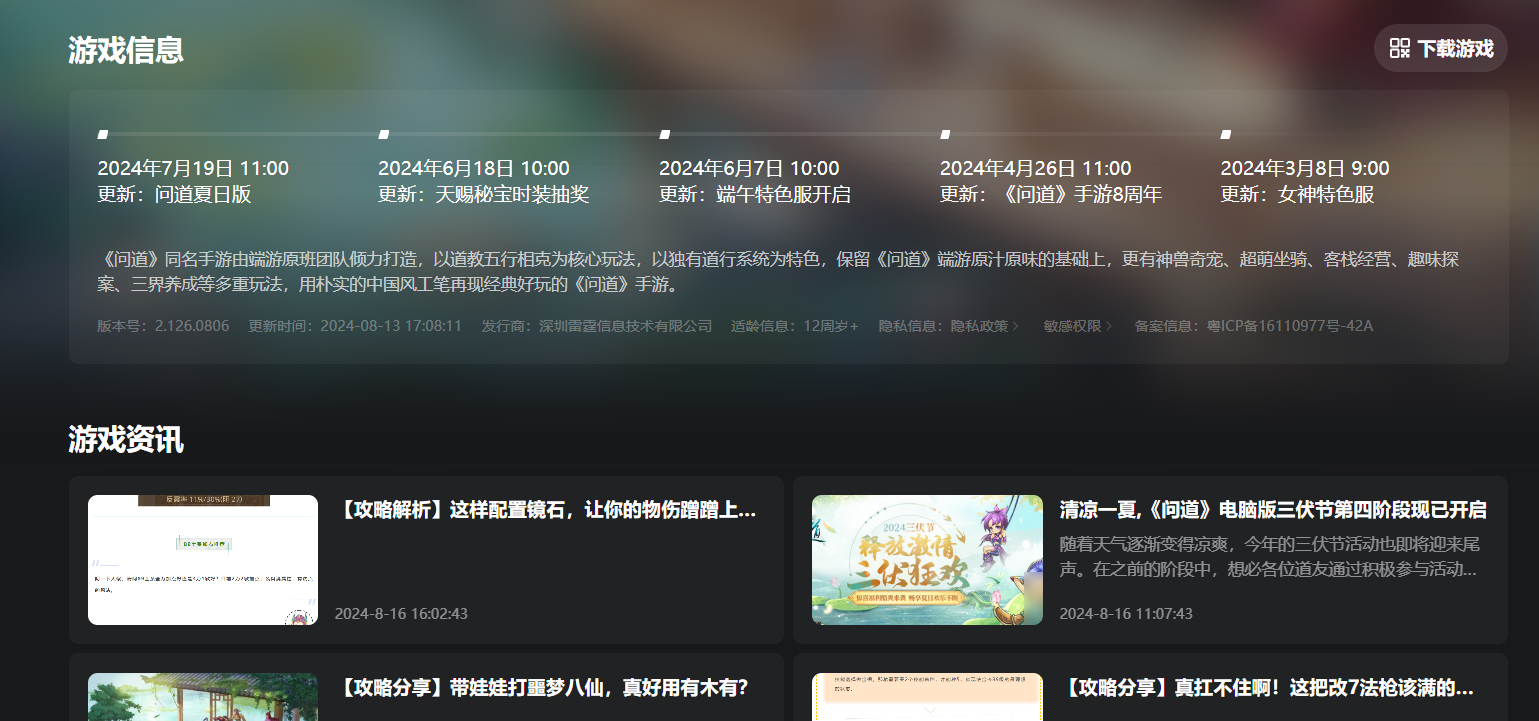
Task: Open the 隐私政策 privacy policy link
Action: coord(979,326)
